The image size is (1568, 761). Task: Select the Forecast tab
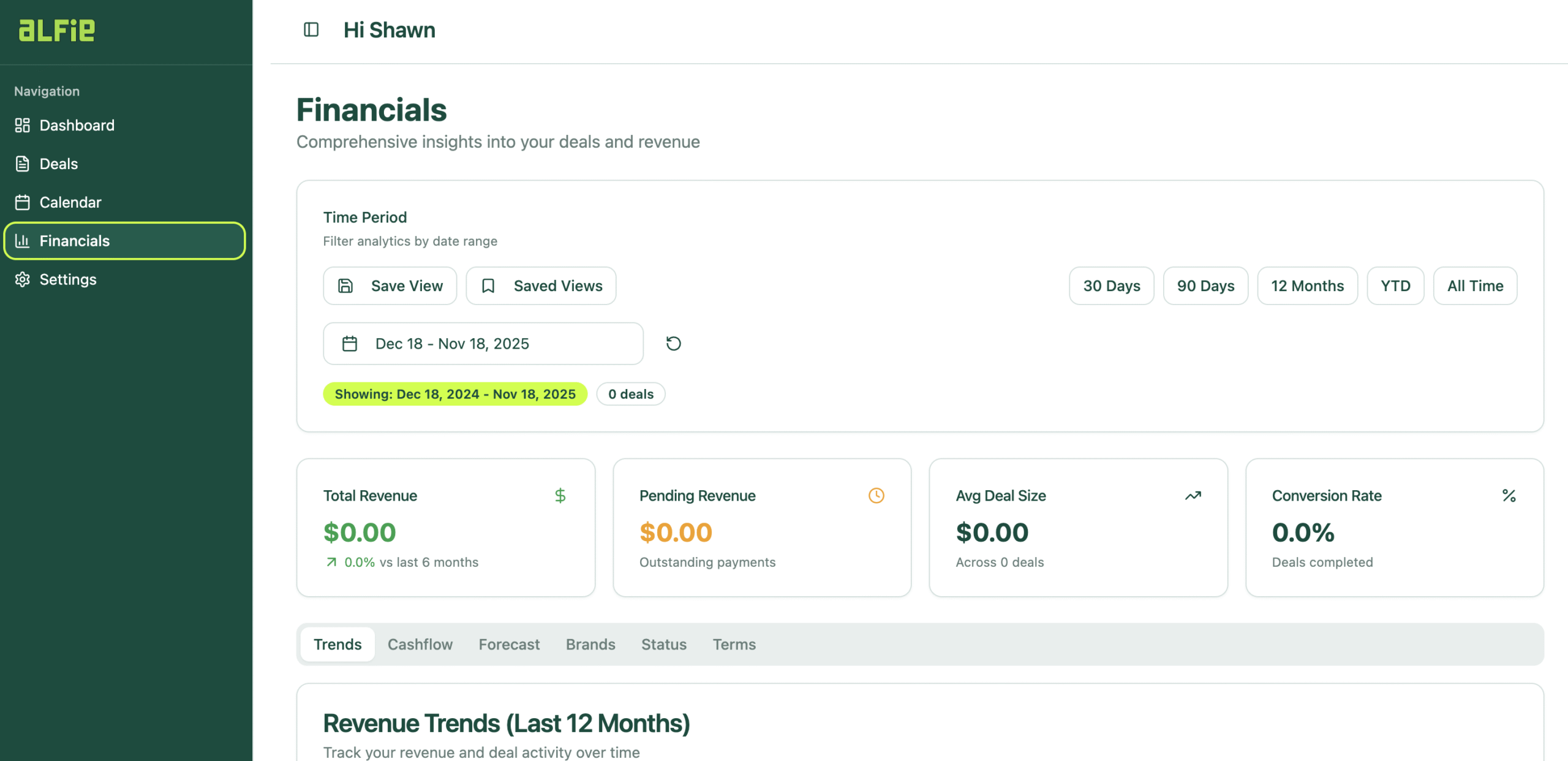tap(509, 645)
